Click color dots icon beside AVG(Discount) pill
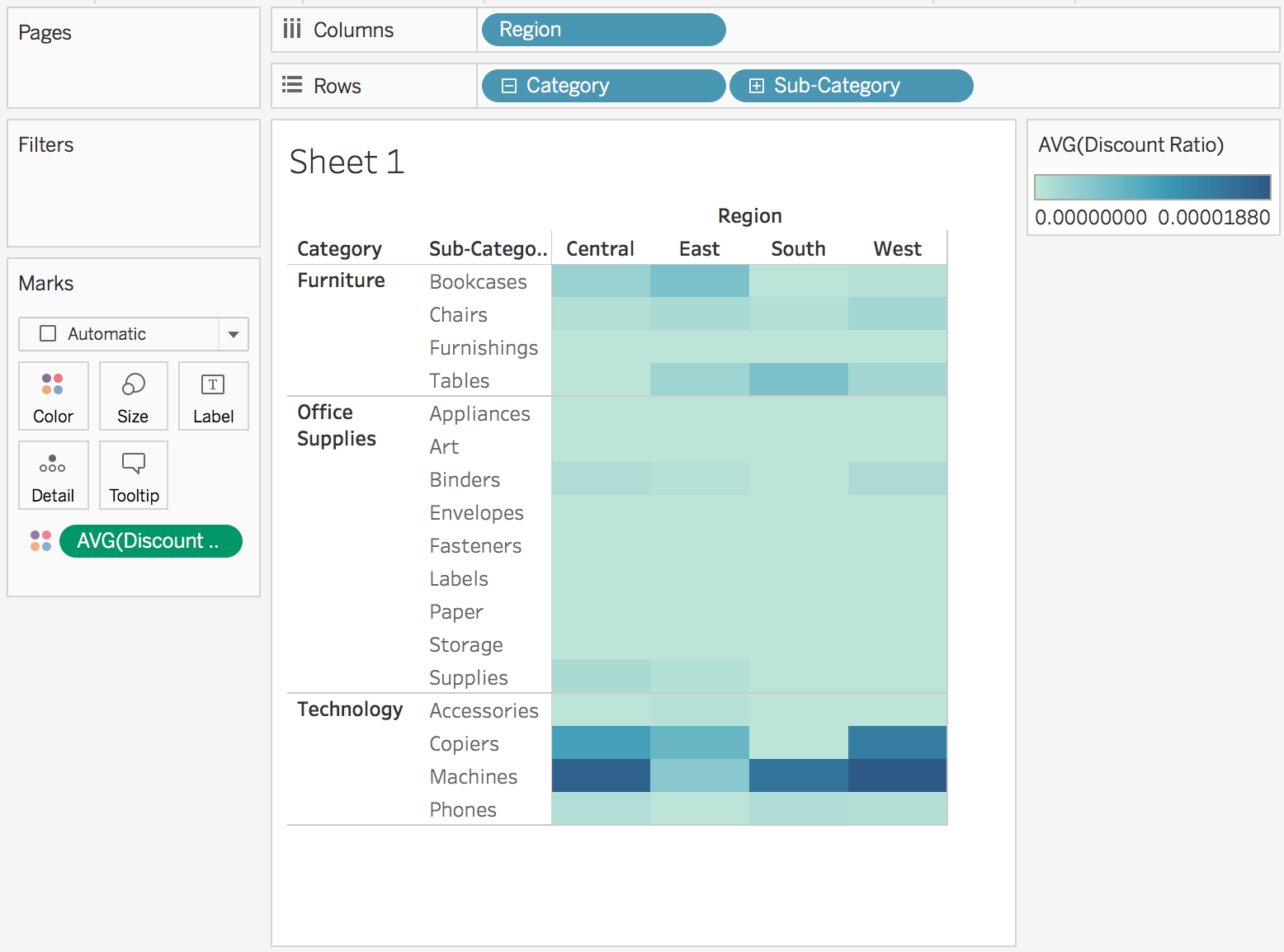The height and width of the screenshot is (952, 1284). point(40,541)
